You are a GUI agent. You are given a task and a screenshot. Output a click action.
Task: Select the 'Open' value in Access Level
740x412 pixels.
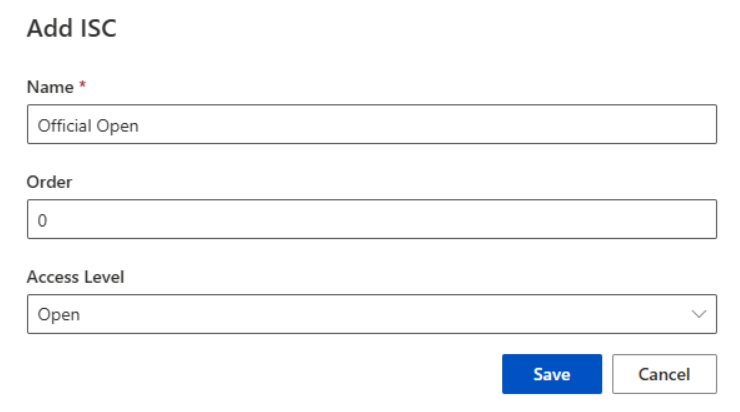pyautogui.click(x=59, y=314)
